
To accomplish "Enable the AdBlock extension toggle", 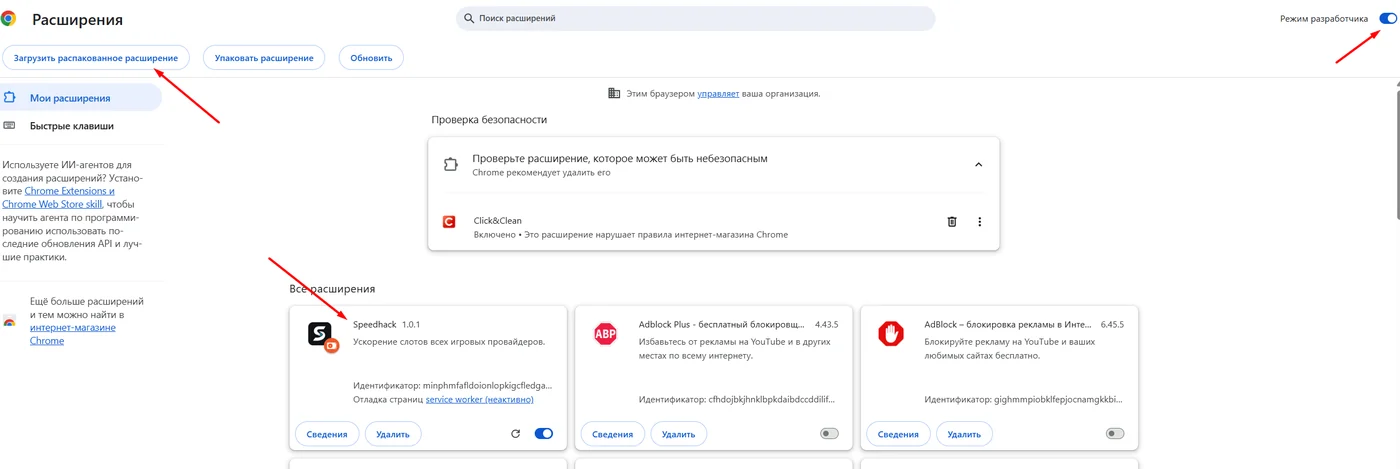I will (x=1115, y=434).
